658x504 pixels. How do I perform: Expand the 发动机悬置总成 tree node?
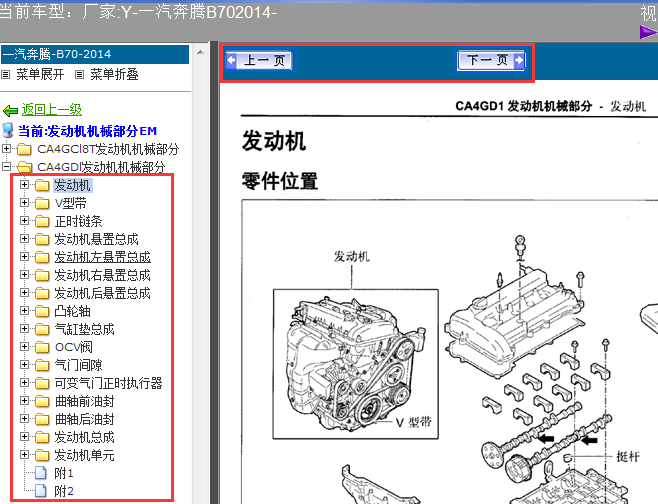(x=24, y=238)
